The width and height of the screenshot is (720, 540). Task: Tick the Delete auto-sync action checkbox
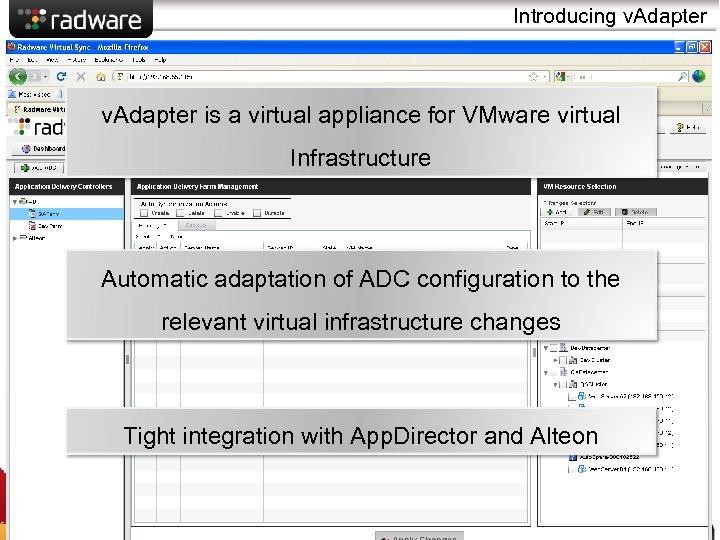[x=180, y=213]
